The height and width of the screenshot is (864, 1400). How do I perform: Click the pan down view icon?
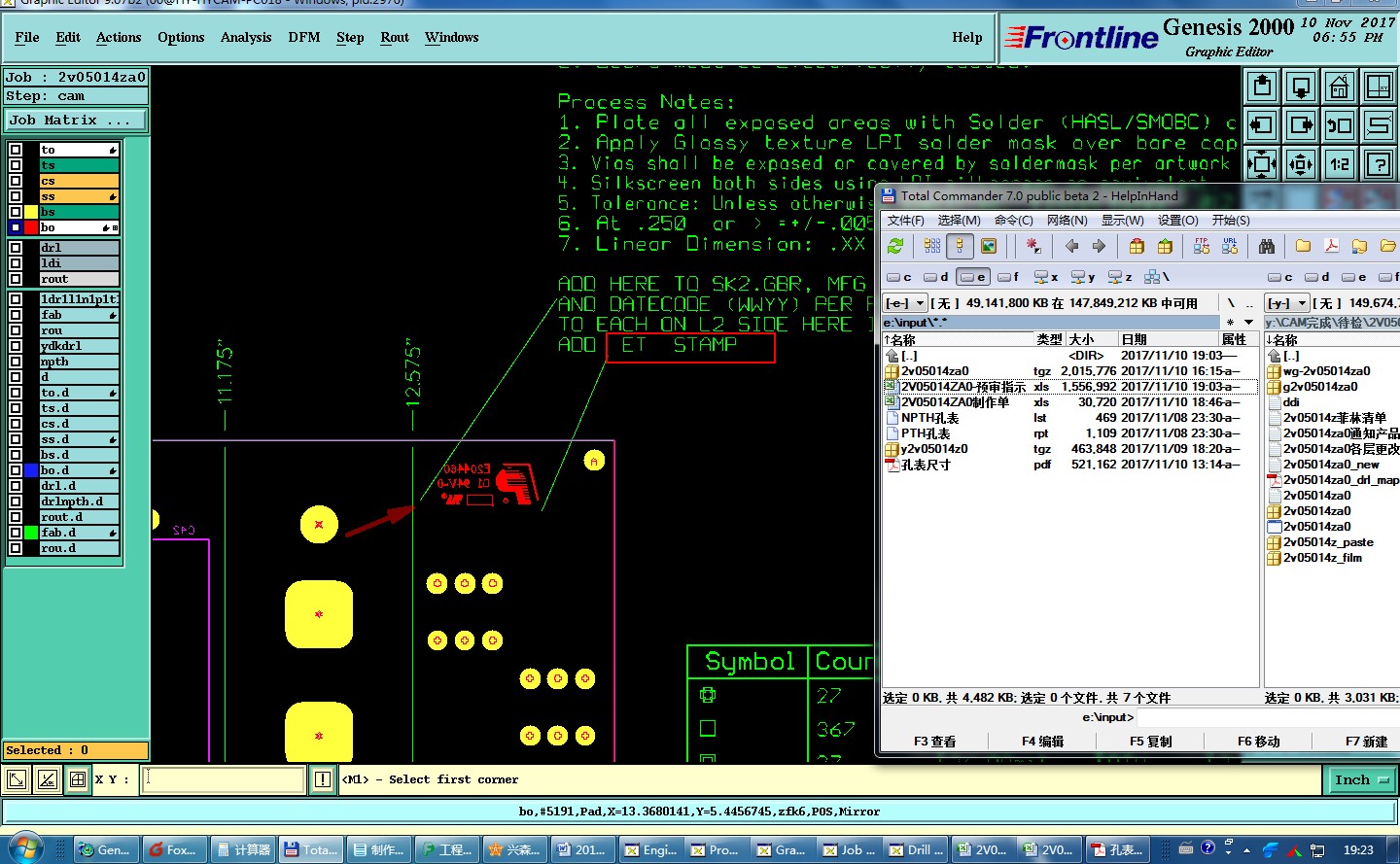coord(1301,87)
